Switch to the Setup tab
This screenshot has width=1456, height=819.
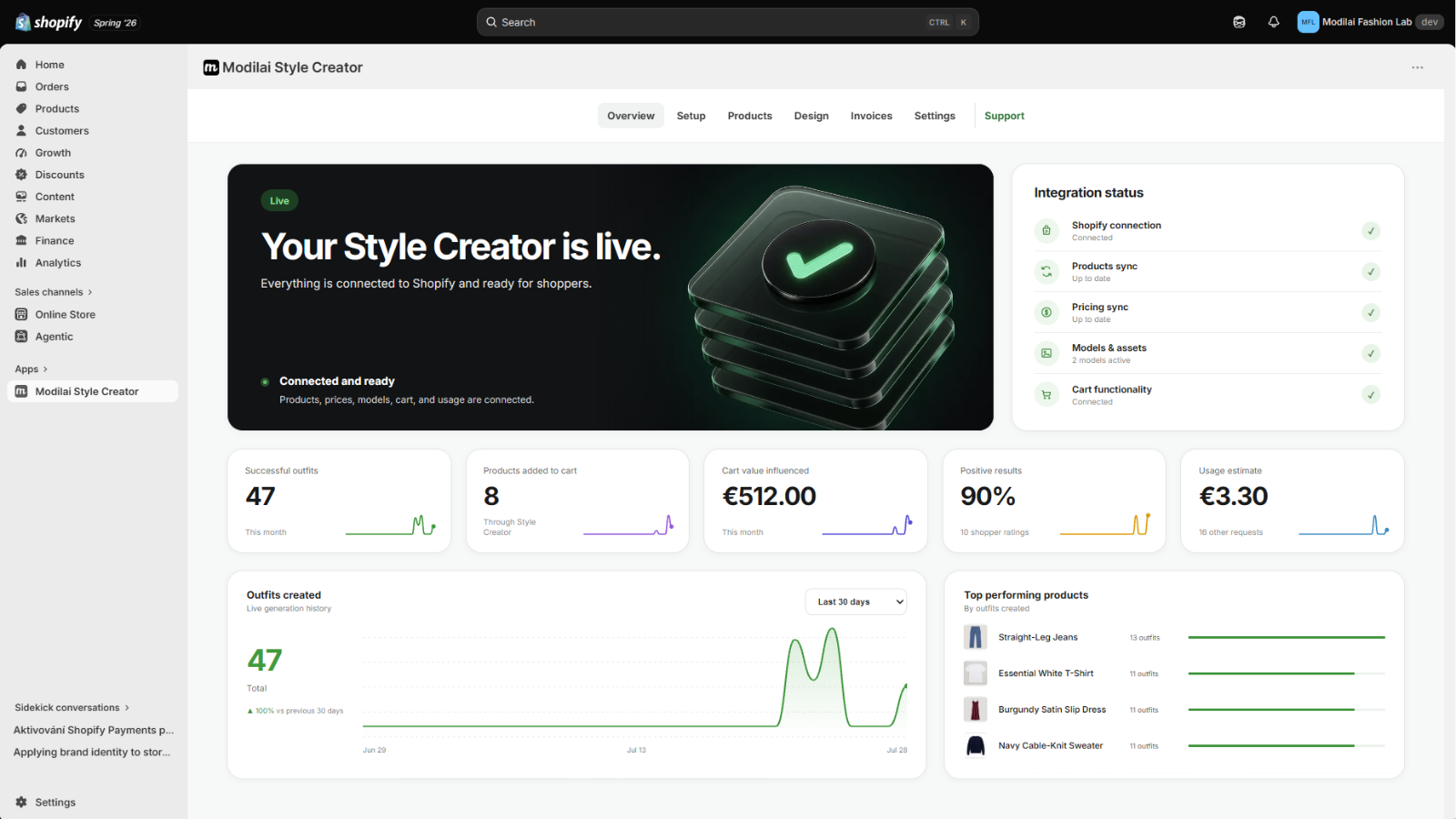[691, 116]
